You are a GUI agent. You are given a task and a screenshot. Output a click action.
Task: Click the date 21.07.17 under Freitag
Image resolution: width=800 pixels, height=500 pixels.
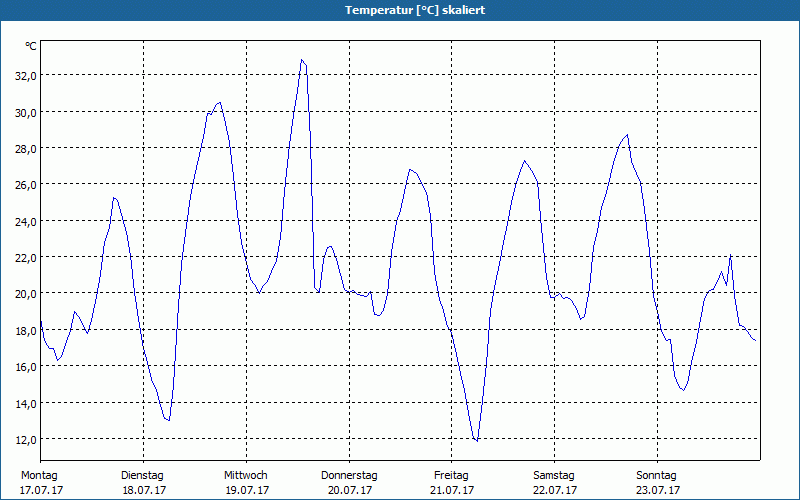click(452, 490)
